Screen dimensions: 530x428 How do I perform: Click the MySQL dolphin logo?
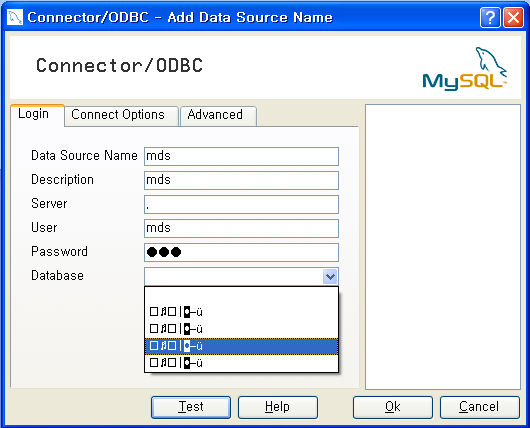point(464,69)
